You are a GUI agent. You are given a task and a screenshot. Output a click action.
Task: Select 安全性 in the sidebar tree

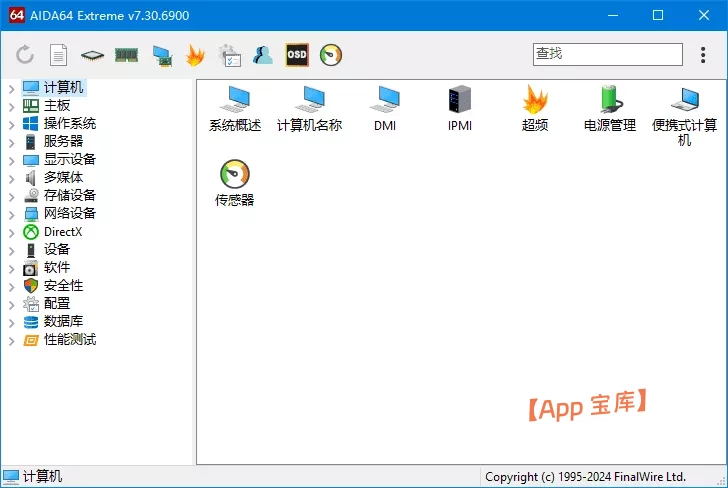[53, 286]
